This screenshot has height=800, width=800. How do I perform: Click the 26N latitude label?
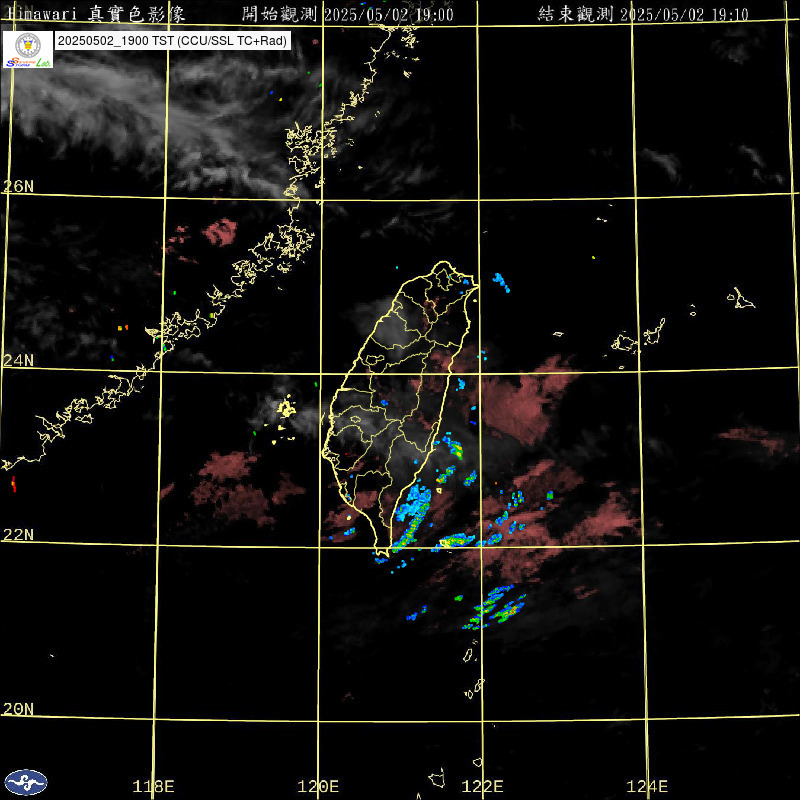(x=18, y=186)
